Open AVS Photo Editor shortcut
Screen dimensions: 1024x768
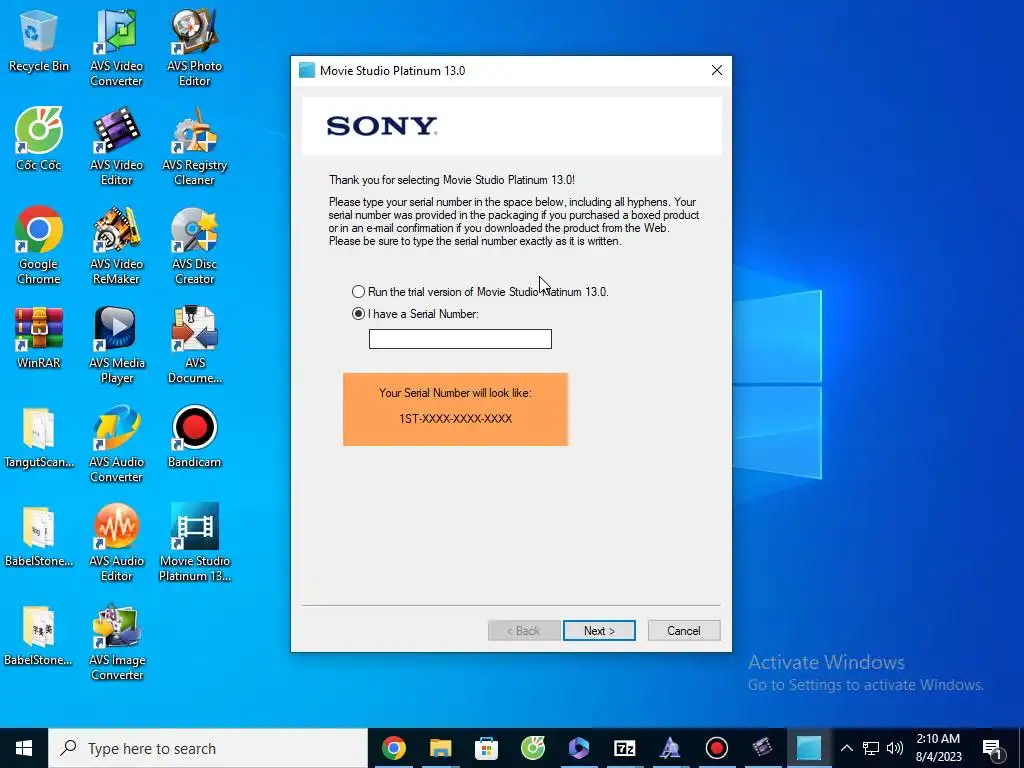(194, 48)
